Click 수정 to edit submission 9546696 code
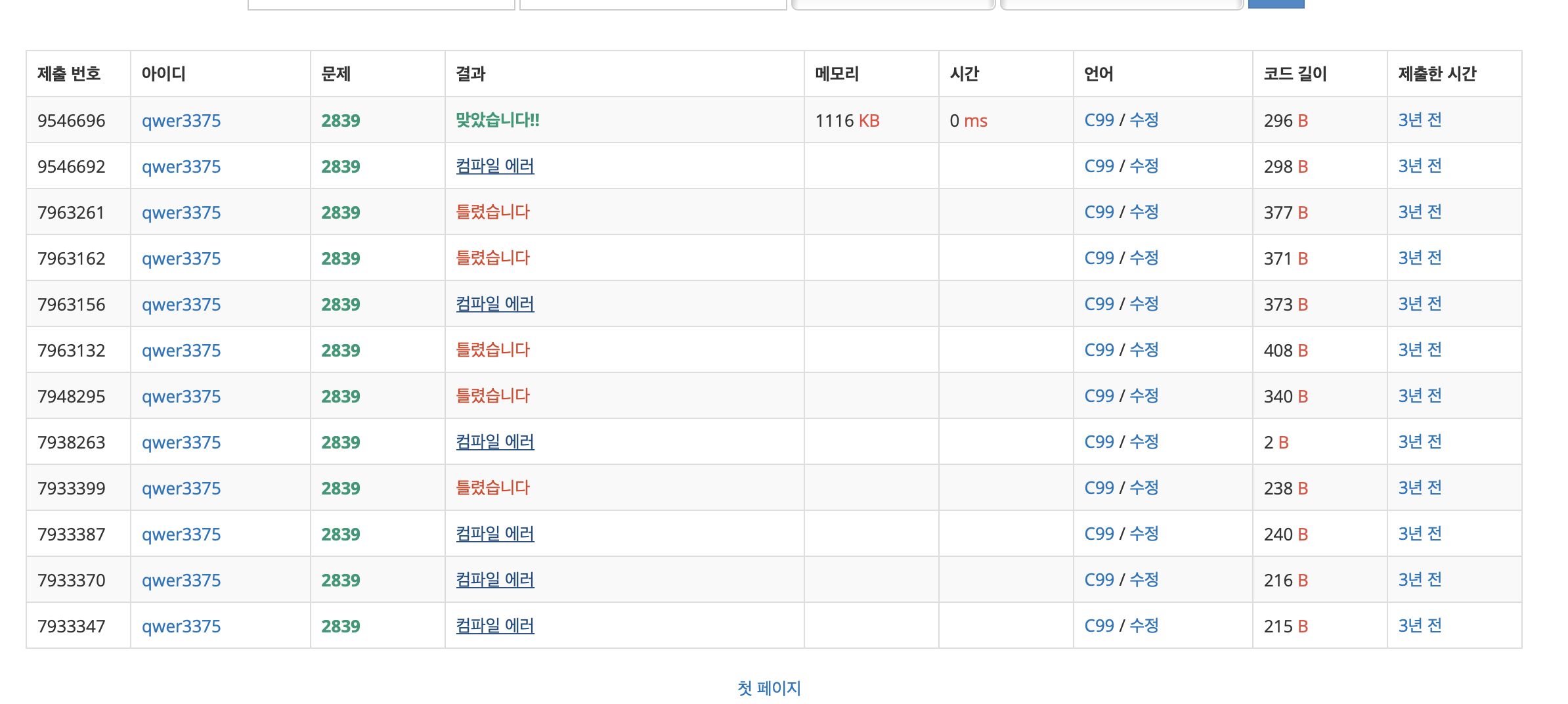Viewport: 1568px width, 704px height. point(1144,120)
